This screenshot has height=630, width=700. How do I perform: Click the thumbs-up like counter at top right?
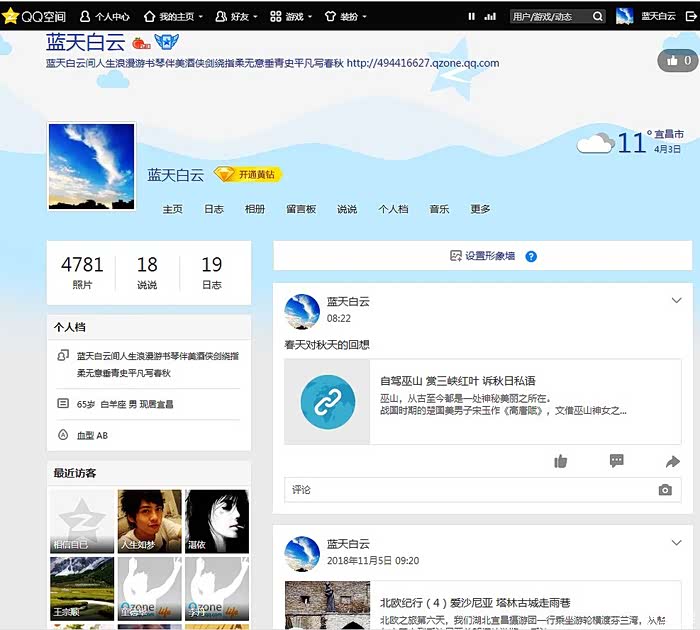coord(676,61)
